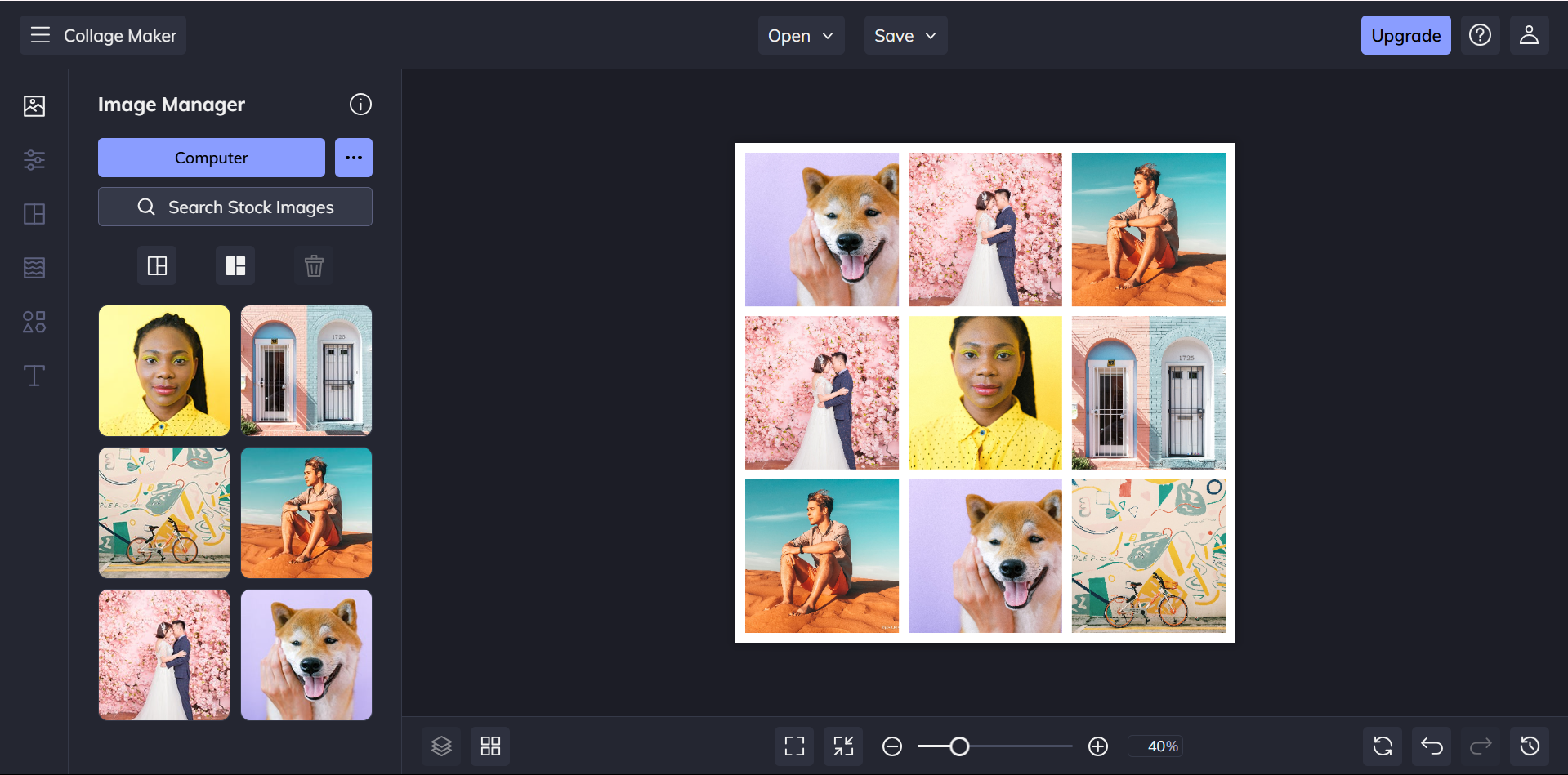
Task: Open the Adjust settings panel
Action: pyautogui.click(x=34, y=160)
